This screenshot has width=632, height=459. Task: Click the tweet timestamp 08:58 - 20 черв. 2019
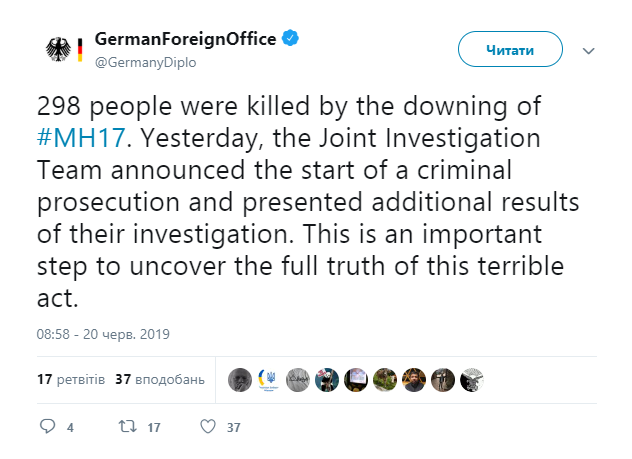[96, 331]
